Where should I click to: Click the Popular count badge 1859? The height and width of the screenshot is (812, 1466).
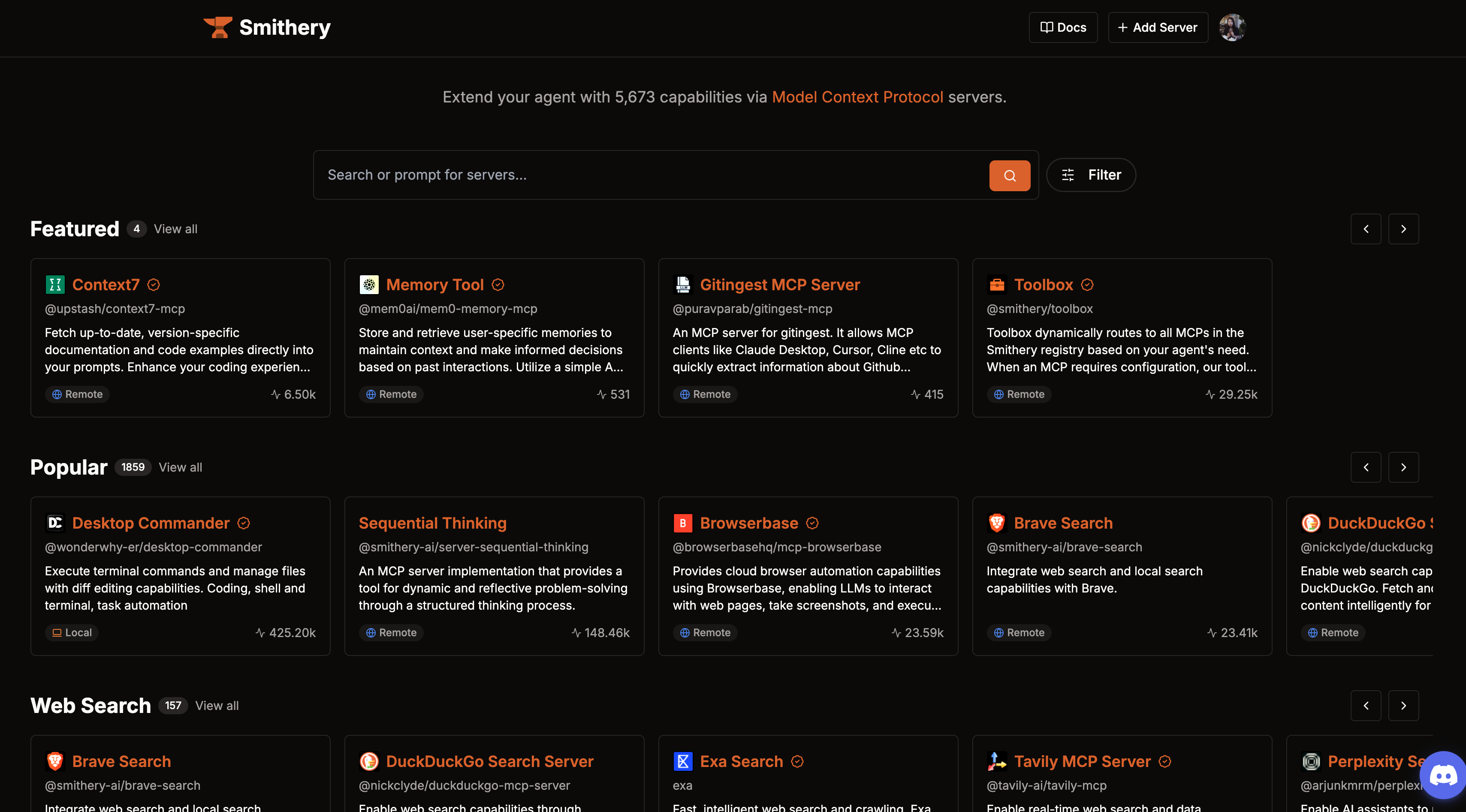pos(133,467)
